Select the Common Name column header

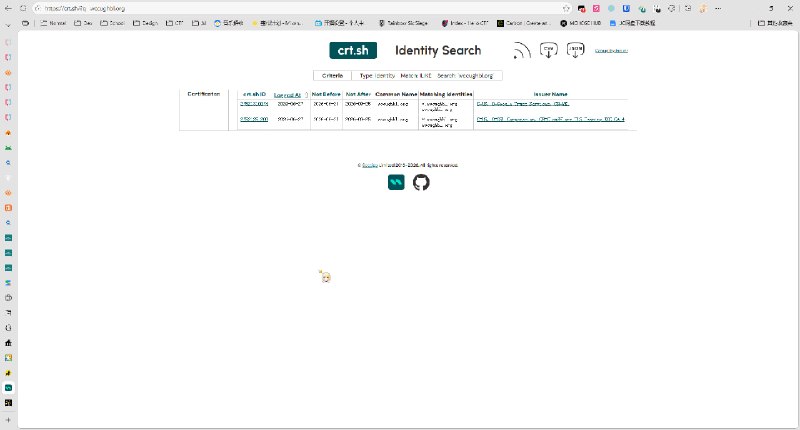396,94
